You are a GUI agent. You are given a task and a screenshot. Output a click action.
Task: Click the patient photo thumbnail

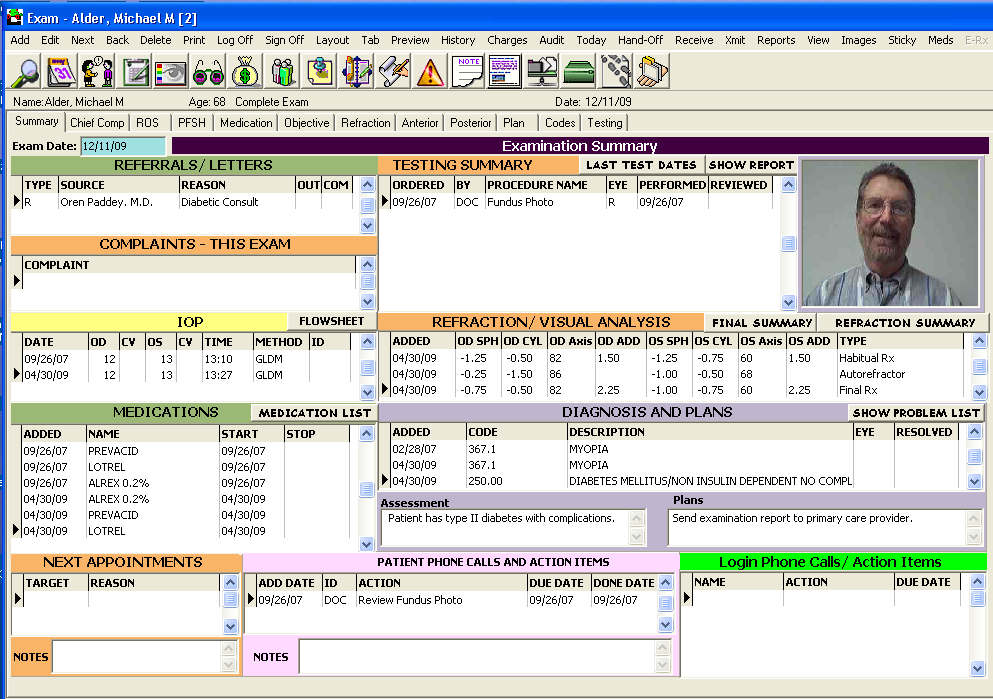pyautogui.click(x=890, y=233)
